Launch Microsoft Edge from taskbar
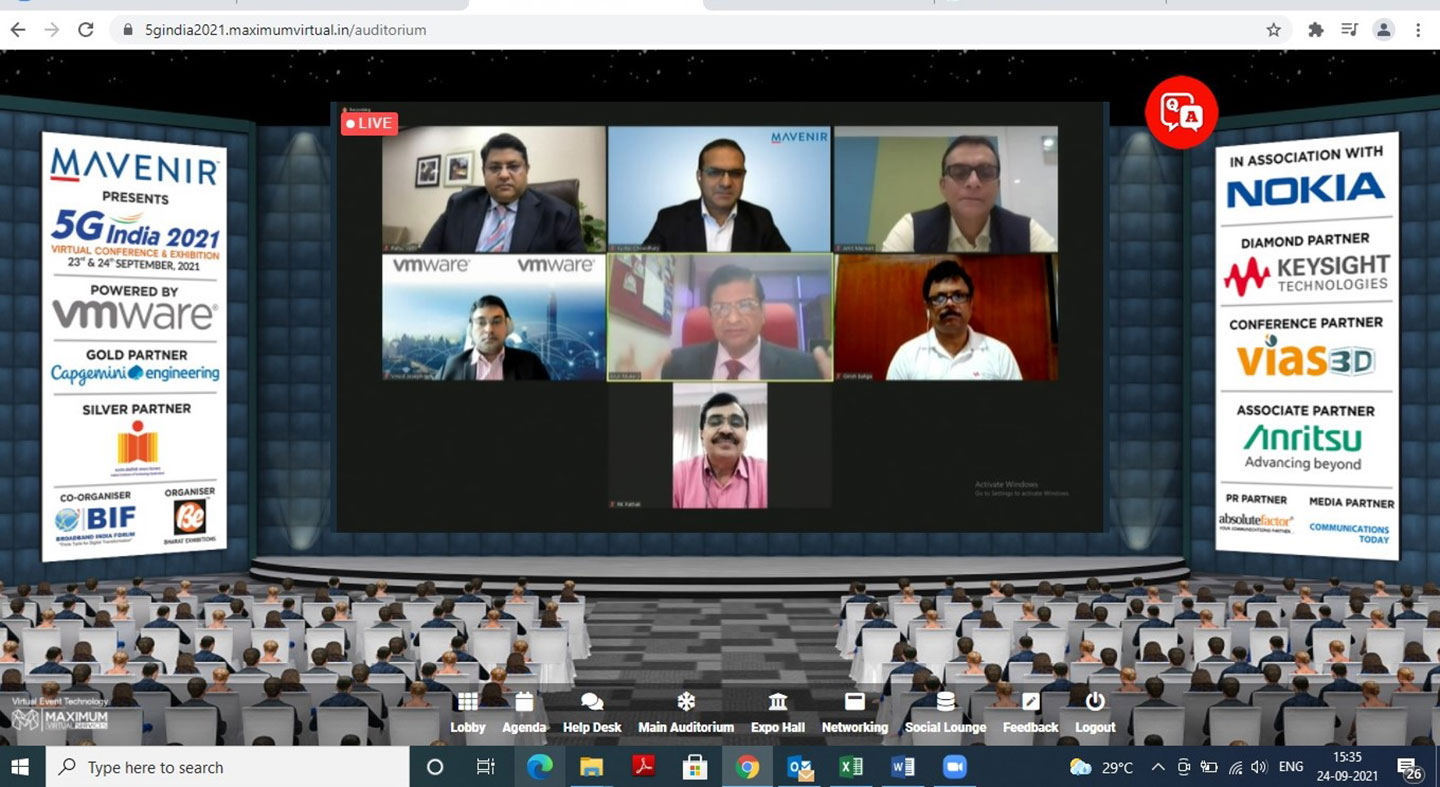This screenshot has height=787, width=1440. [540, 767]
